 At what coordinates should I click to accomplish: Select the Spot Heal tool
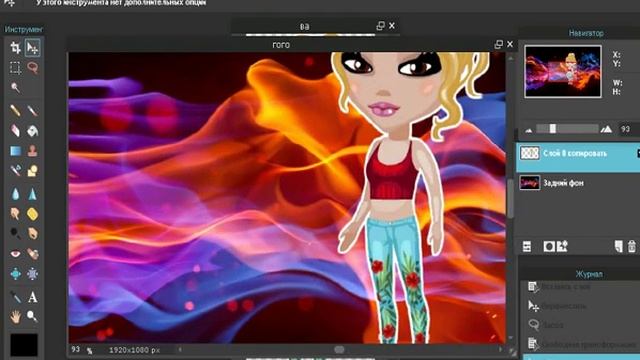32,254
